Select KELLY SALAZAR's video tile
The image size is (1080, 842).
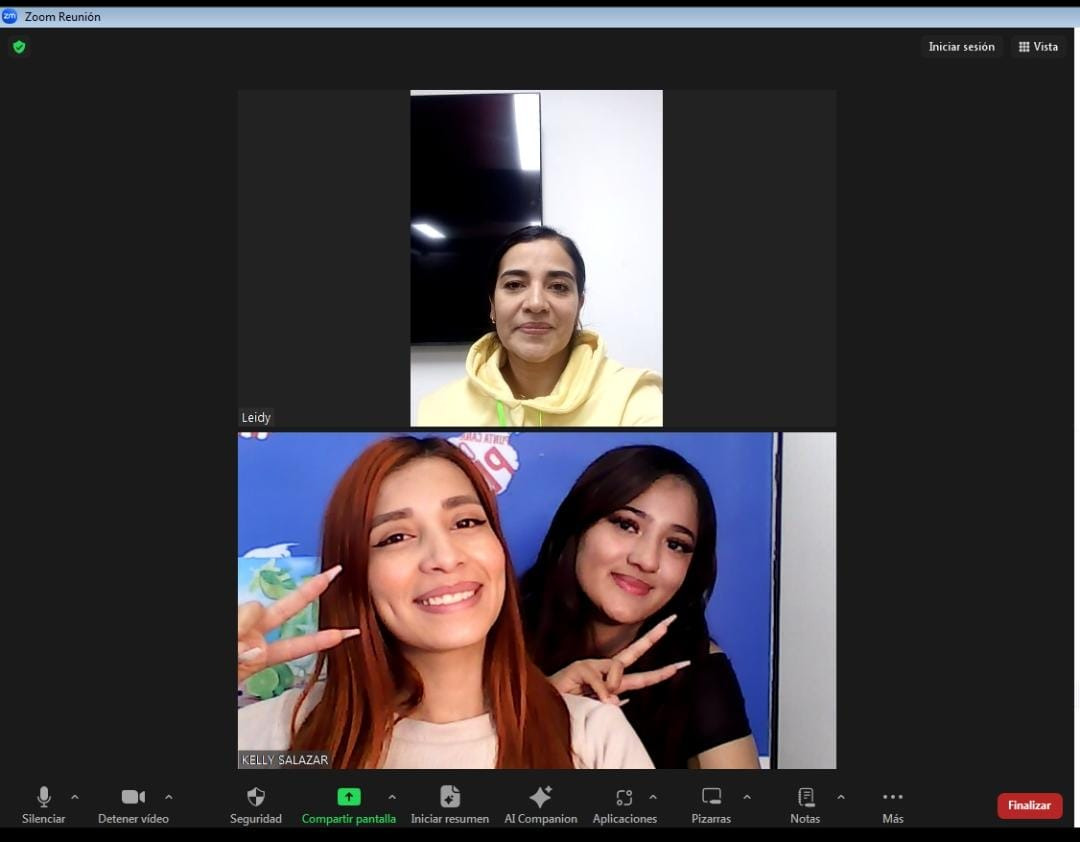(x=536, y=600)
